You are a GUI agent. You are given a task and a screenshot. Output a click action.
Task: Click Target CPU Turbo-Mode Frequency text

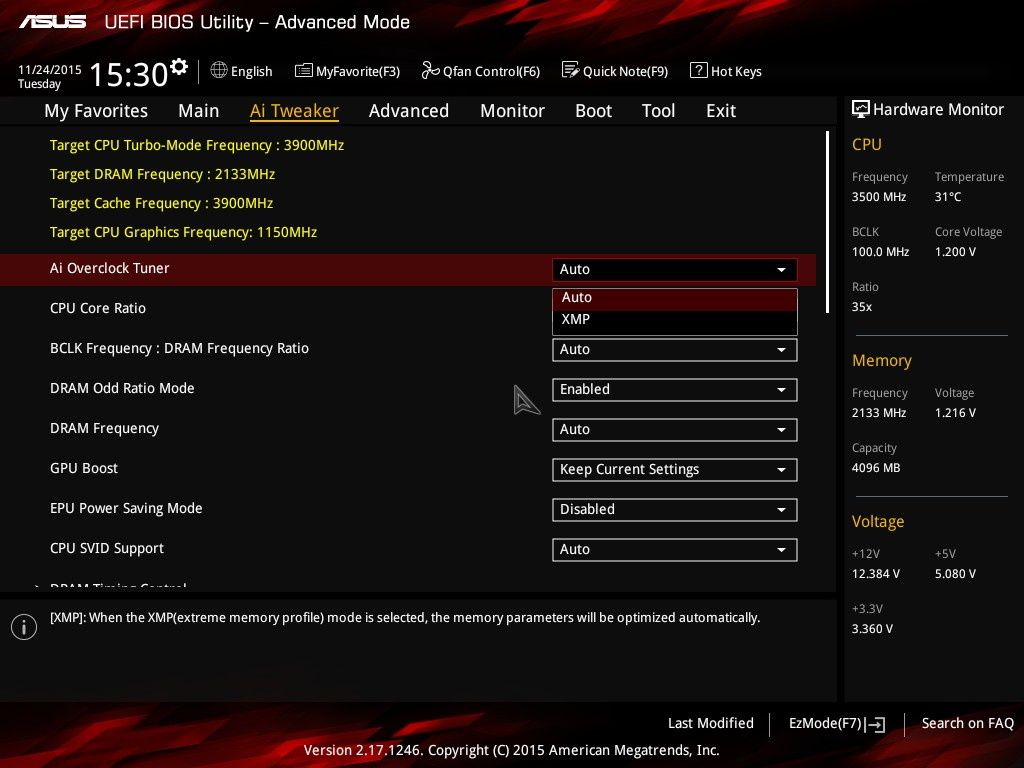(x=197, y=146)
